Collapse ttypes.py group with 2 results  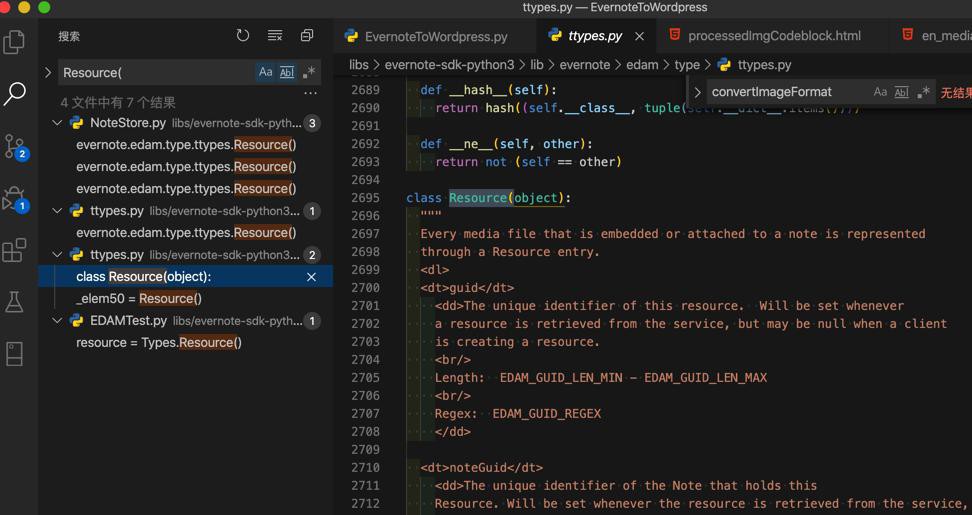[x=57, y=255]
